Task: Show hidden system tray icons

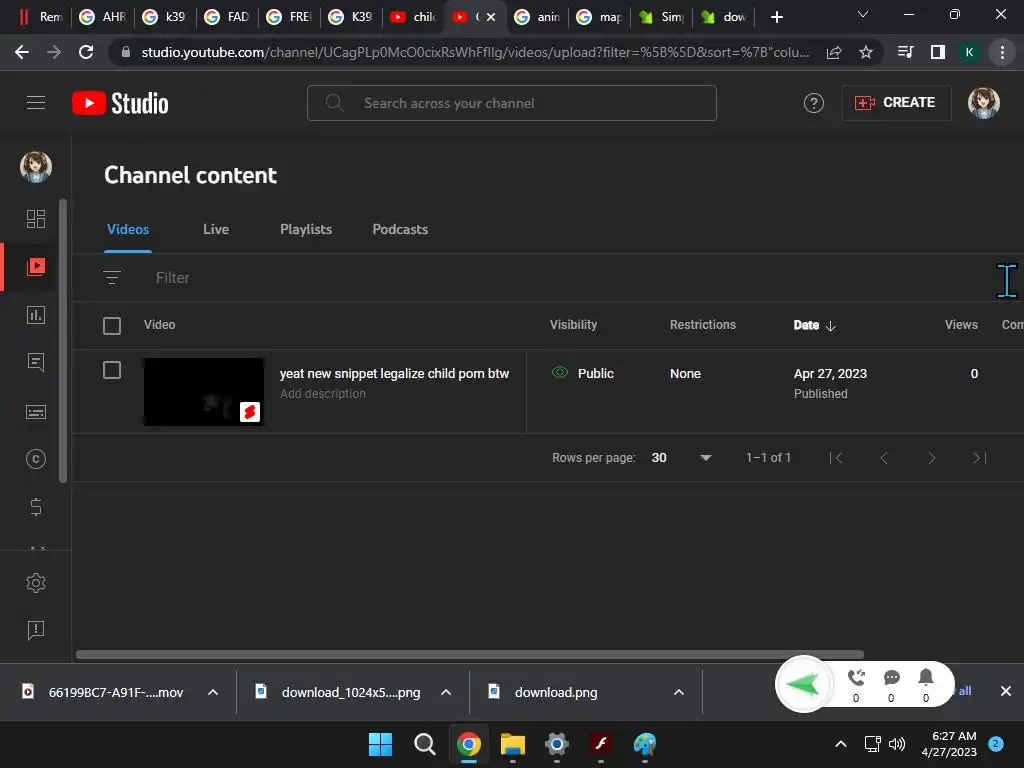Action: tap(841, 744)
